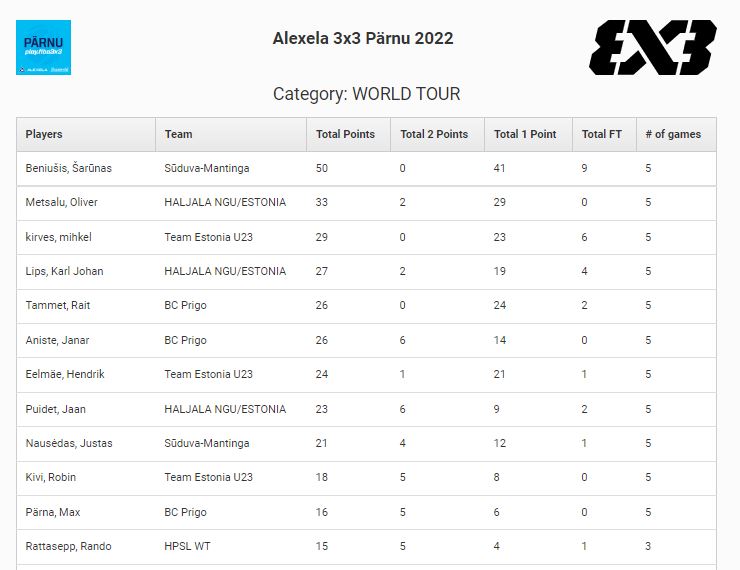Click the Total 1 Point header
This screenshot has width=740, height=570.
point(525,134)
